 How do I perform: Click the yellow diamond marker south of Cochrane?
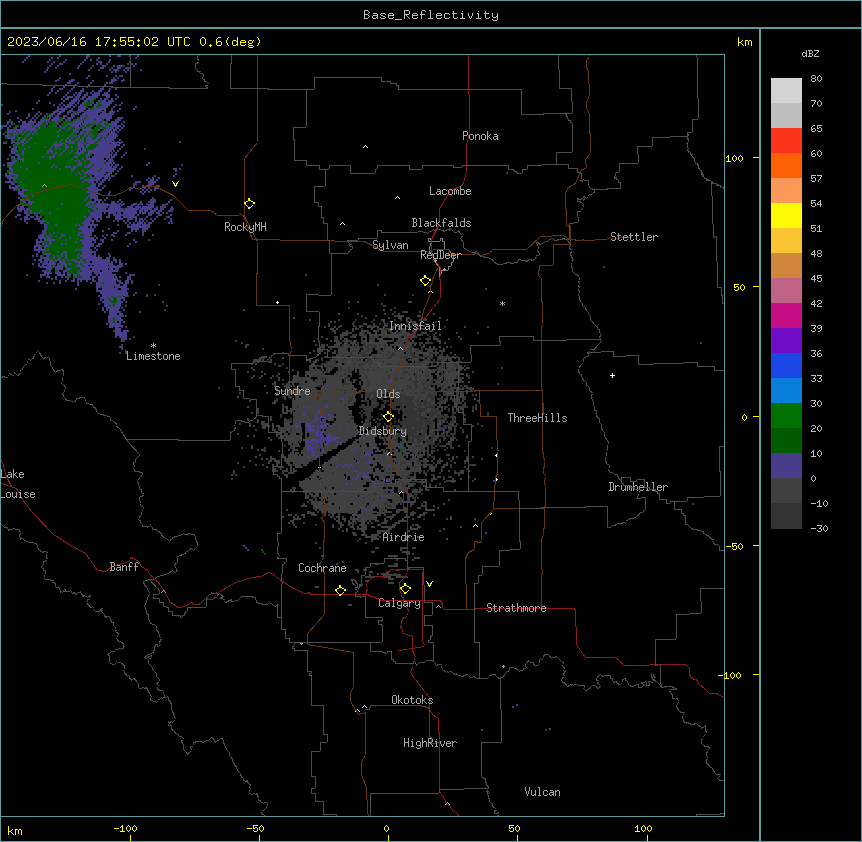[340, 590]
